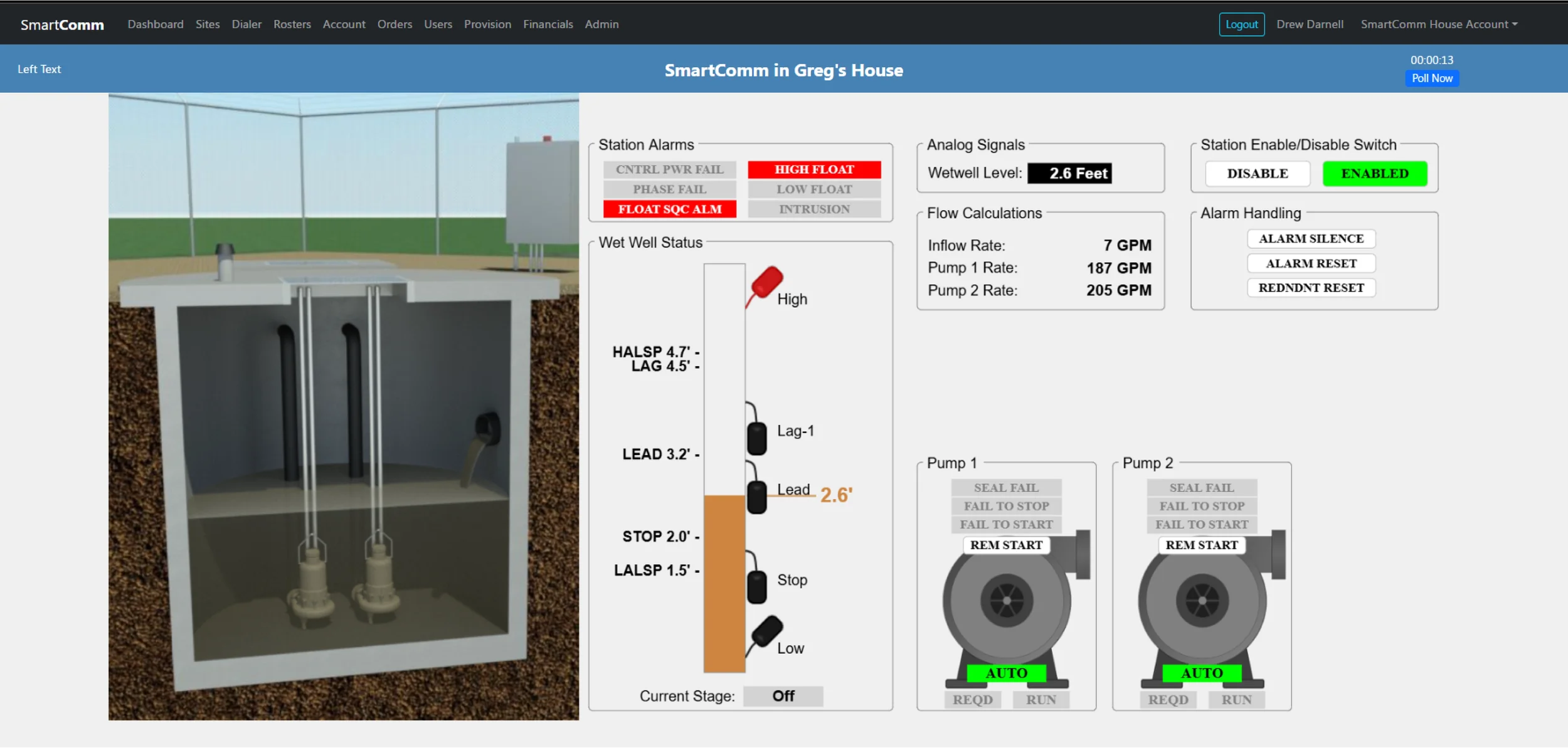Click the HIGH FLOAT alarm indicator
The height and width of the screenshot is (748, 1568).
tap(814, 169)
